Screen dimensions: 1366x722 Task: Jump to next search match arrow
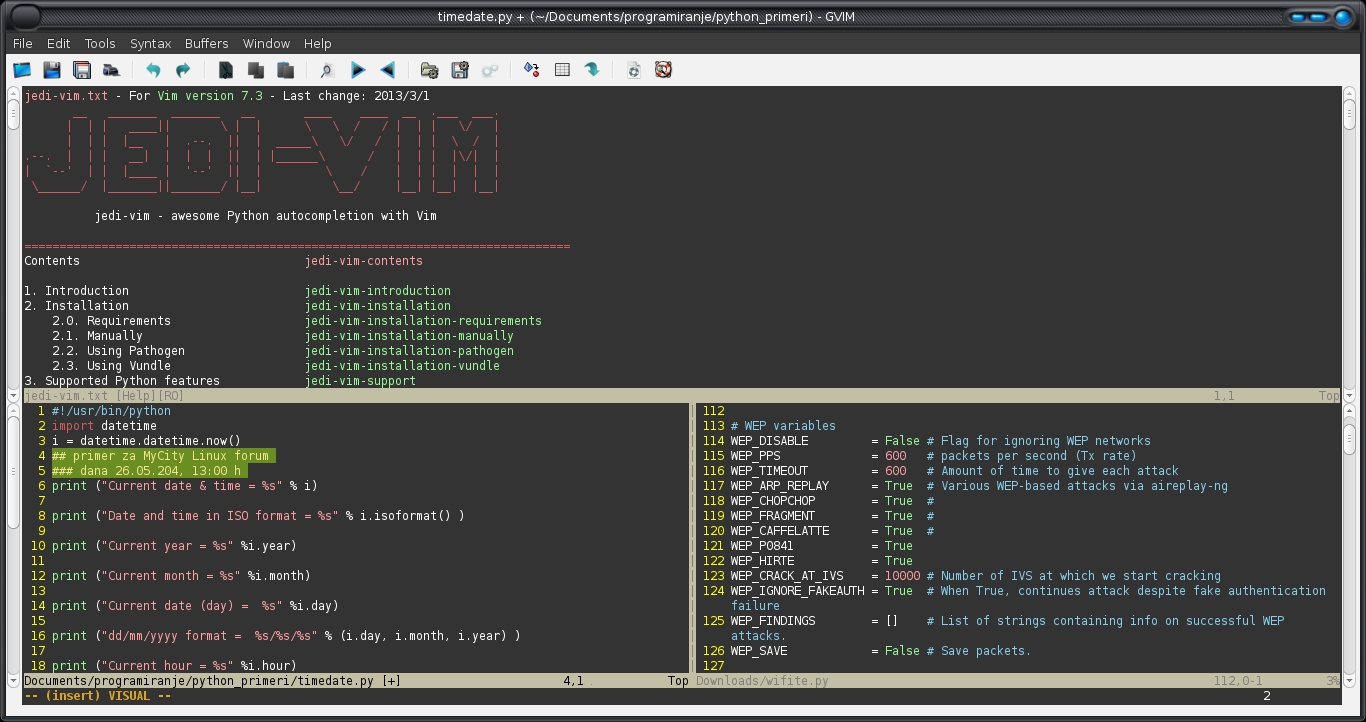[x=358, y=70]
